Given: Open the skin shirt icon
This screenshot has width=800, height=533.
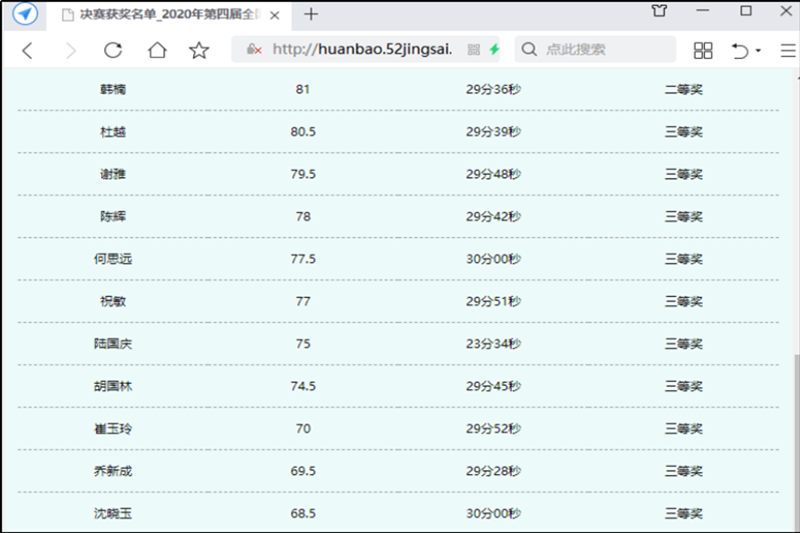Looking at the screenshot, I should point(659,12).
